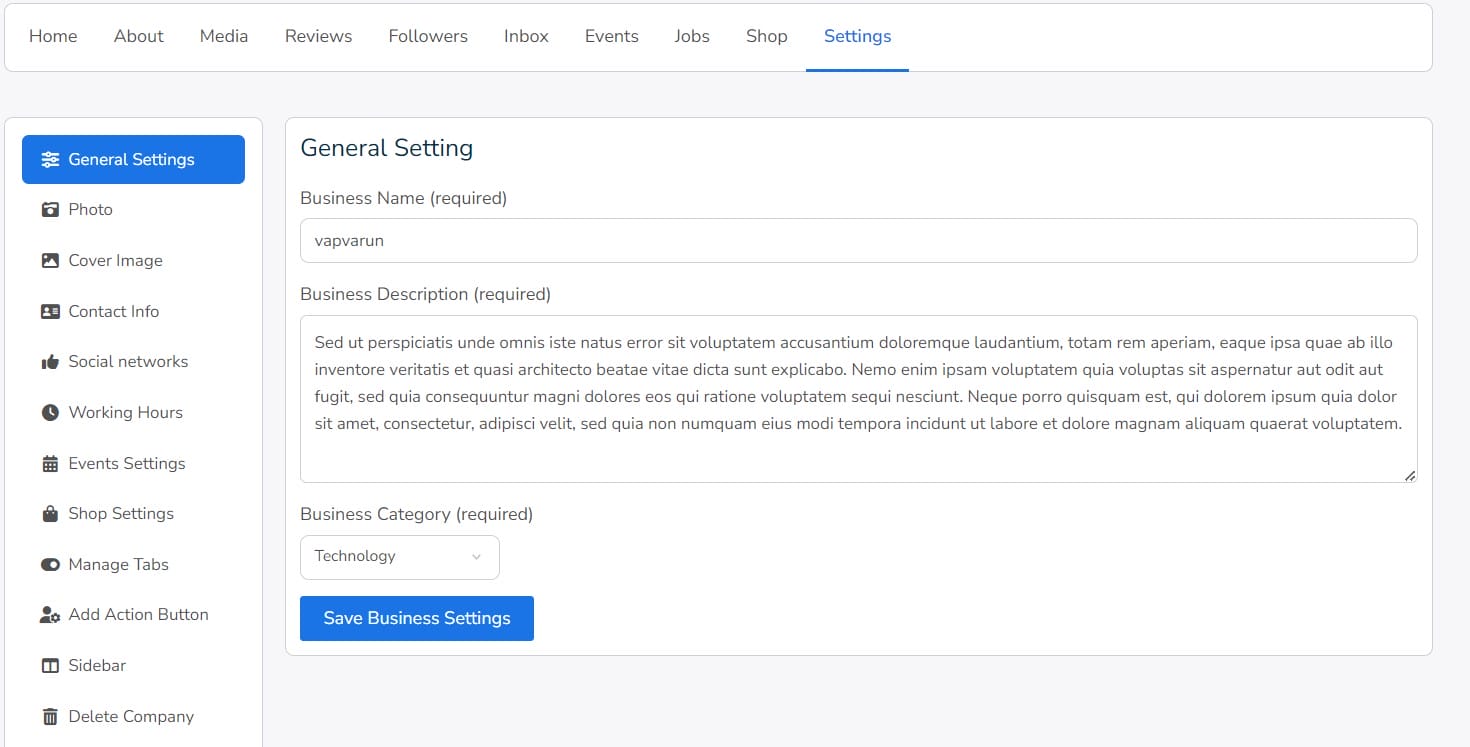Click the trash icon for Delete Company
This screenshot has width=1470, height=747.
coord(50,717)
